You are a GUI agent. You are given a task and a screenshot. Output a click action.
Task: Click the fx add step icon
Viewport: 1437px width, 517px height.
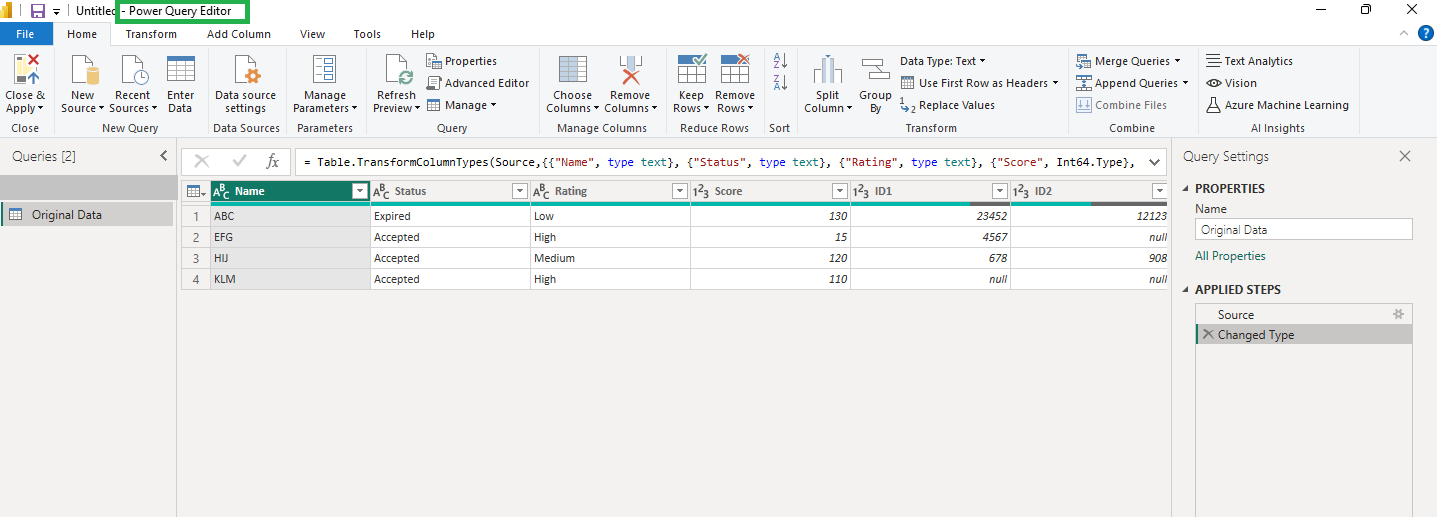point(272,161)
